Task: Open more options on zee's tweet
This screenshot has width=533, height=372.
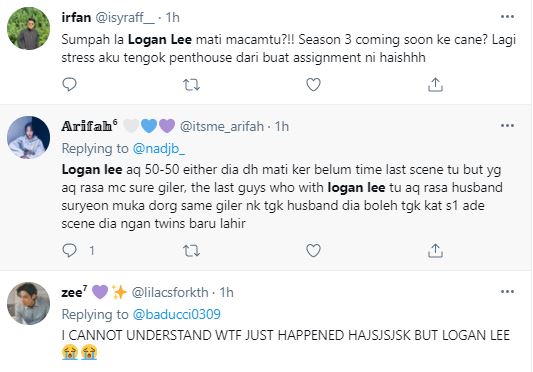Action: pos(507,292)
